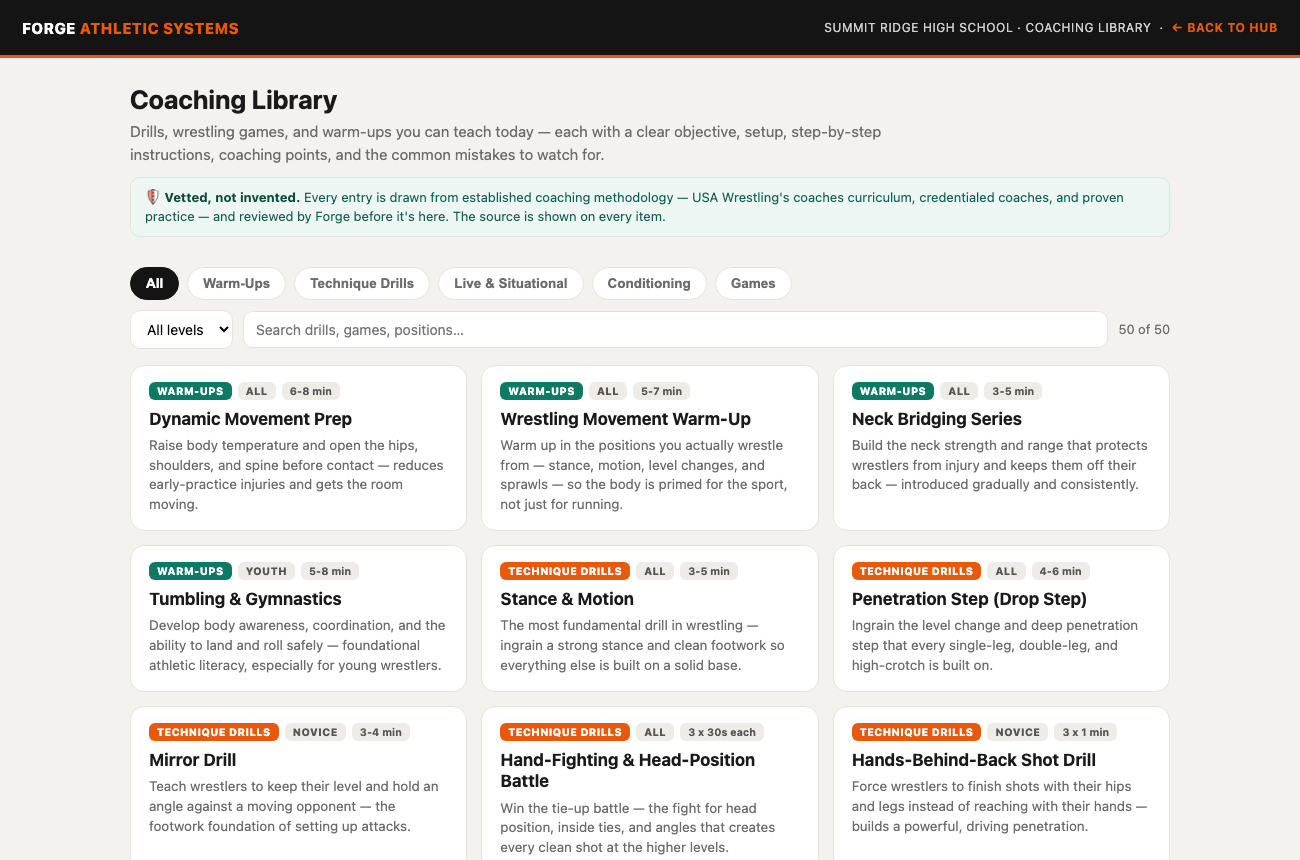Open the Neck Bridging Series card
1300x860 pixels.
pyautogui.click(x=1001, y=447)
